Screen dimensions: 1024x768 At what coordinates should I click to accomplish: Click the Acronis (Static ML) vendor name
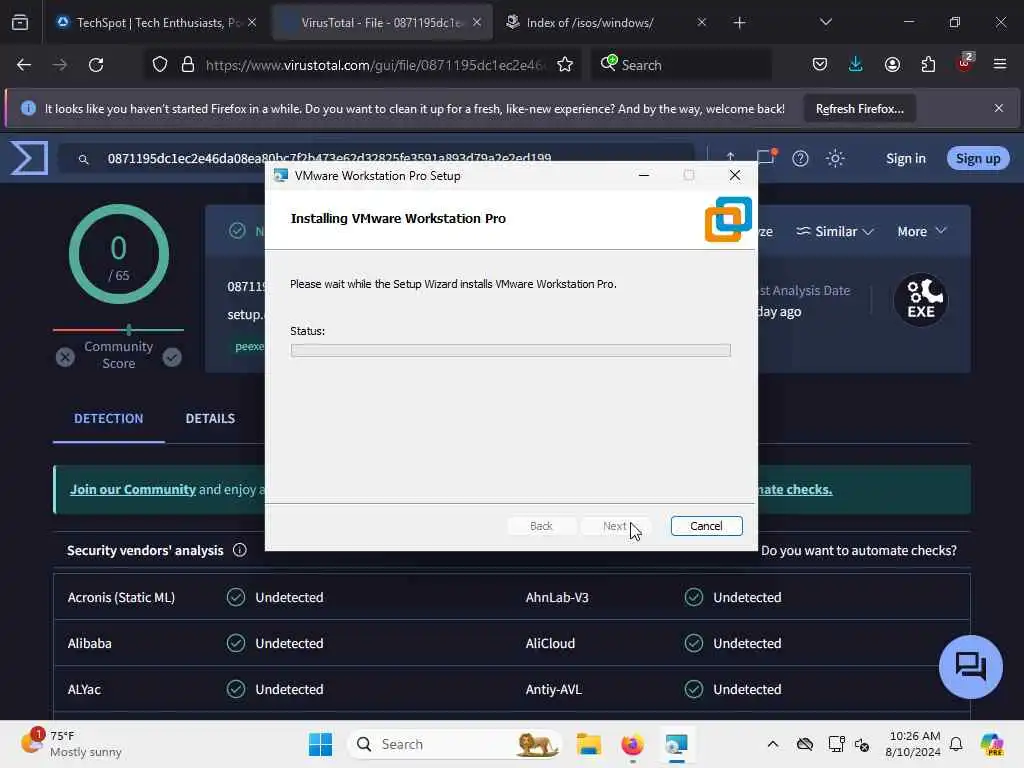tap(121, 598)
